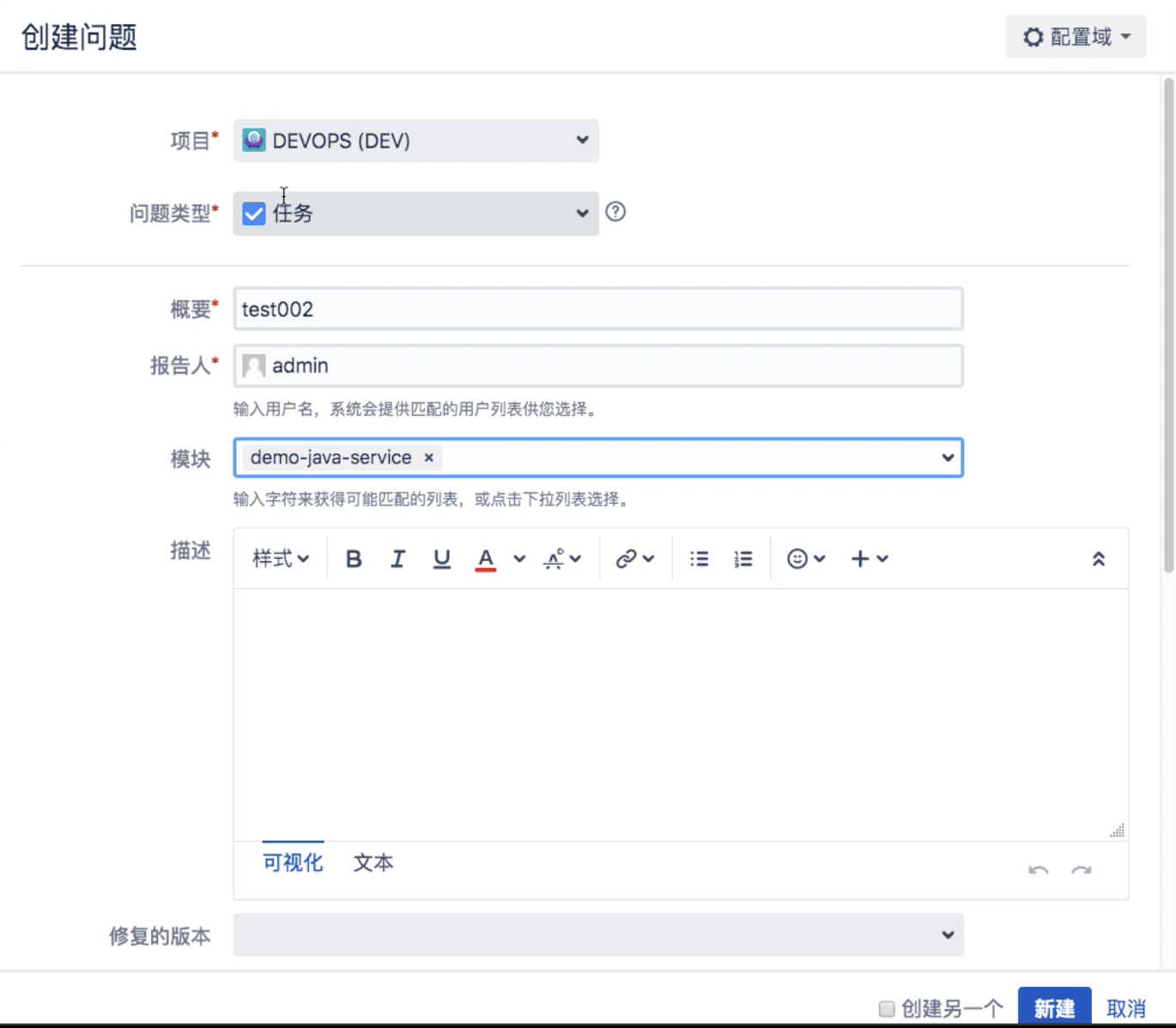Open the insert-more (+) menu in the editor
The height and width of the screenshot is (1028, 1176).
pos(858,559)
